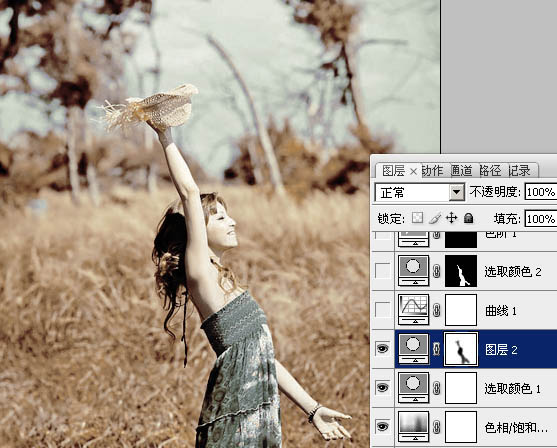The image size is (557, 448).
Task: Toggle mask link icon on 曲线 1
Action: [x=437, y=311]
